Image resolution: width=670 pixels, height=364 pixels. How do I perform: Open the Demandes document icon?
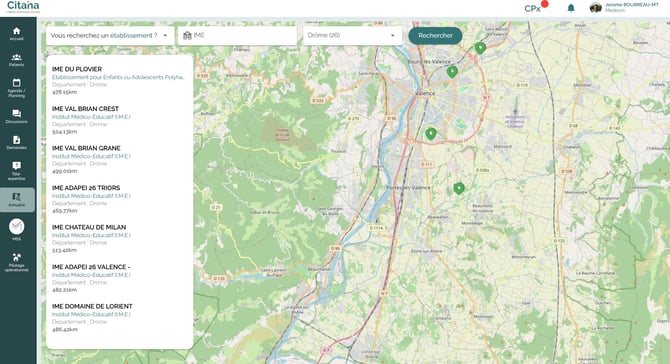point(17,143)
